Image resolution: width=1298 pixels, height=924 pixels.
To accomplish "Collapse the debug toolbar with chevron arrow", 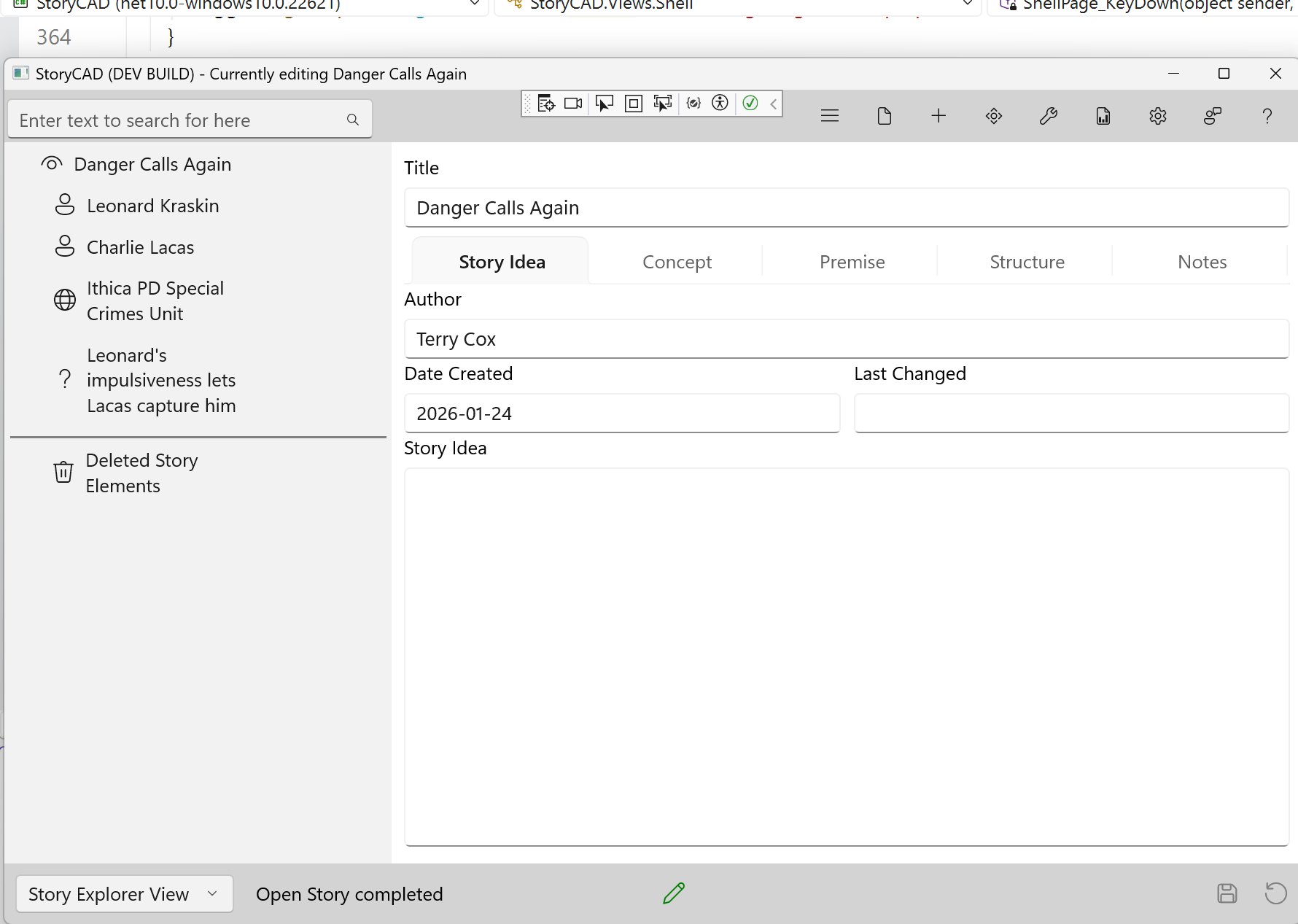I will tap(773, 104).
